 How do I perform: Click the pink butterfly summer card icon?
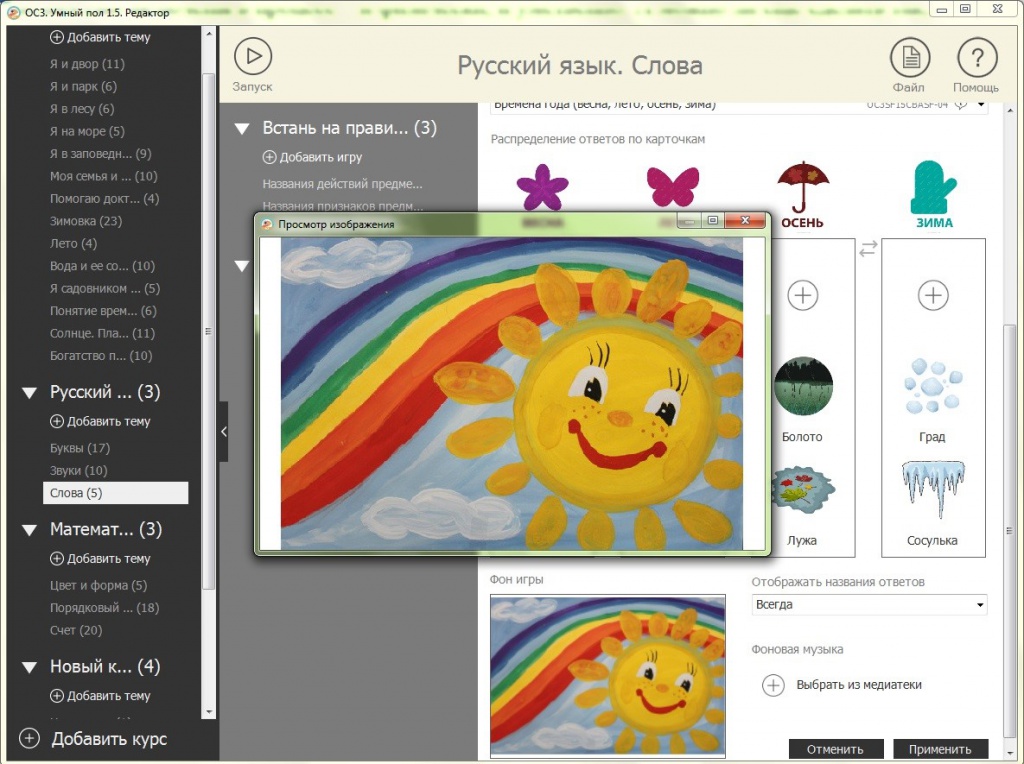[x=672, y=186]
